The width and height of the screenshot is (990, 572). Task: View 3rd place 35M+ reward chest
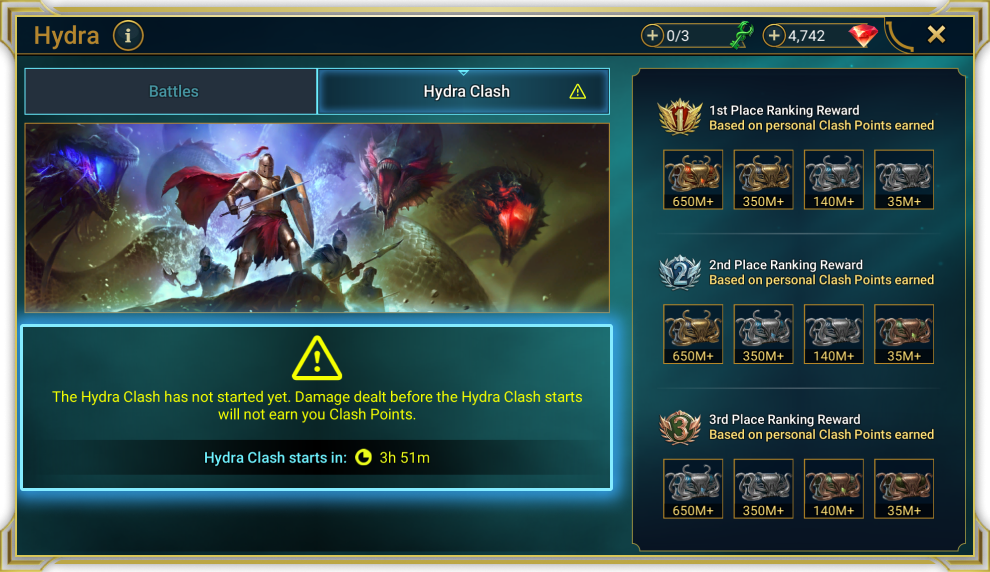904,489
